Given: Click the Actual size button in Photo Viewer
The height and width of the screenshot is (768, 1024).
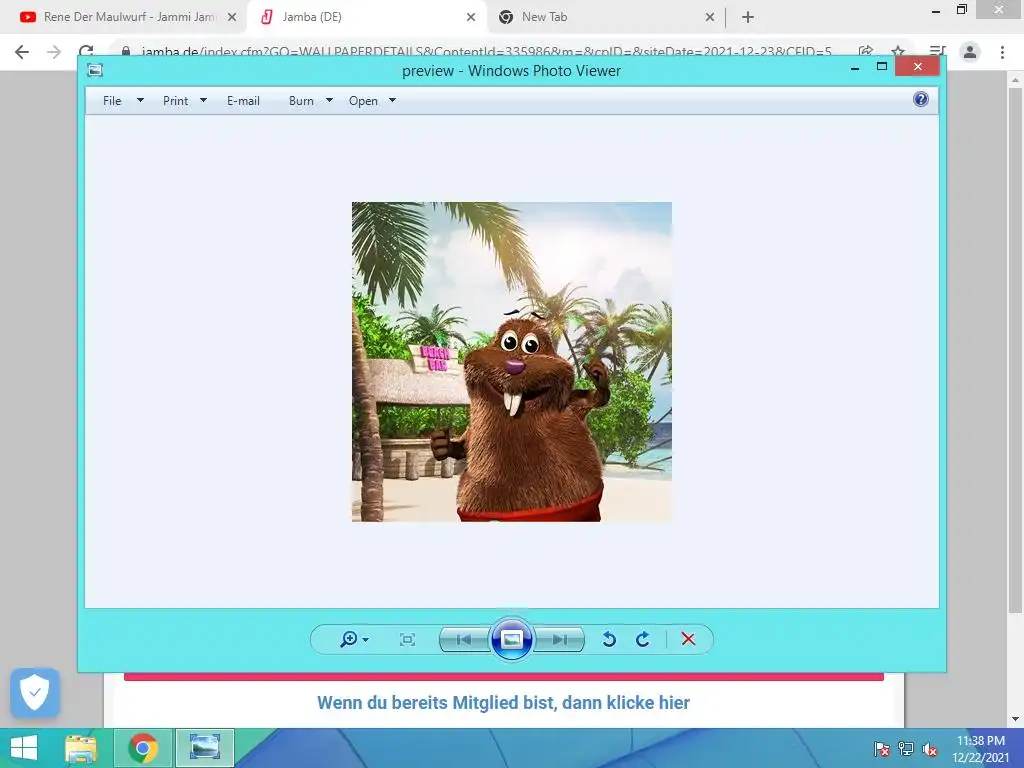Looking at the screenshot, I should tap(408, 639).
